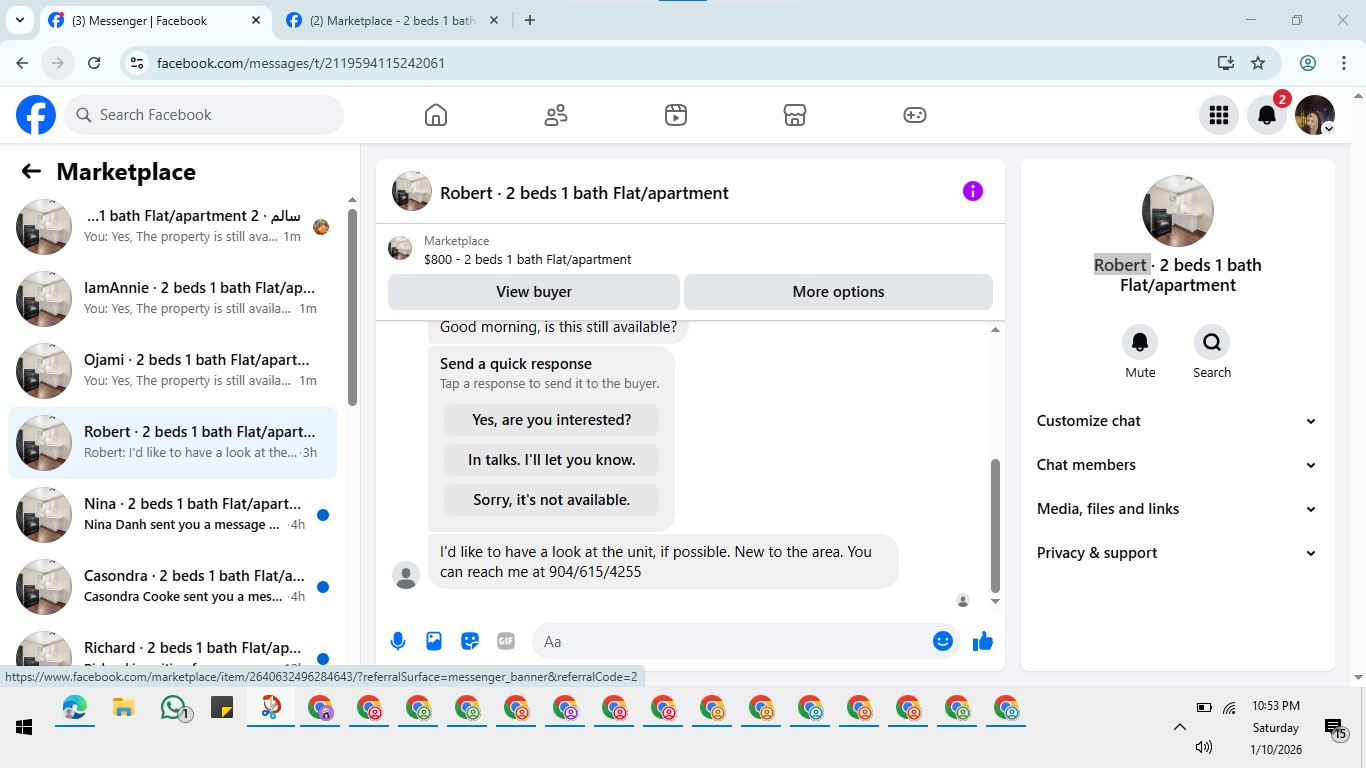Open the Facebook logo home link
Viewport: 1366px width, 768px height.
[36, 115]
